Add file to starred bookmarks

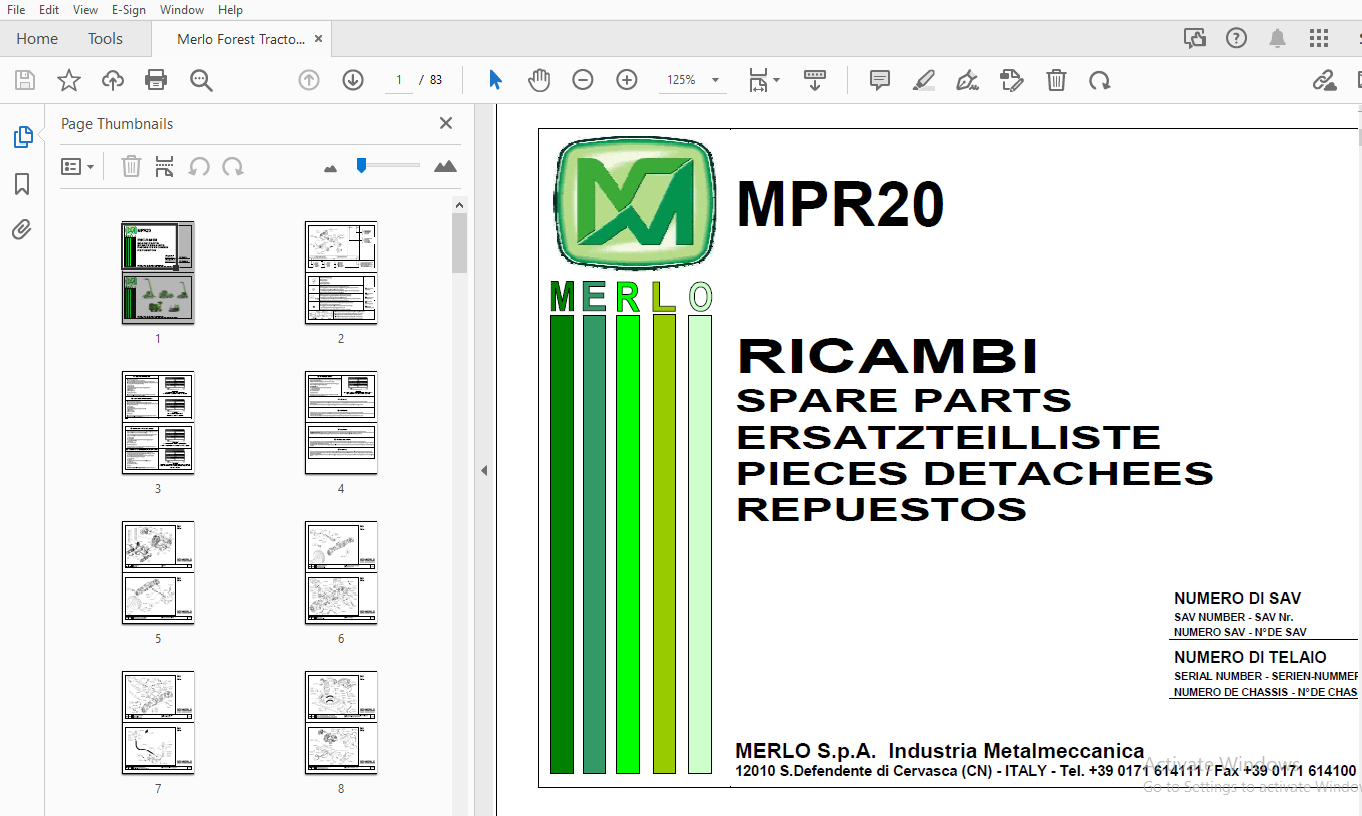coord(69,81)
